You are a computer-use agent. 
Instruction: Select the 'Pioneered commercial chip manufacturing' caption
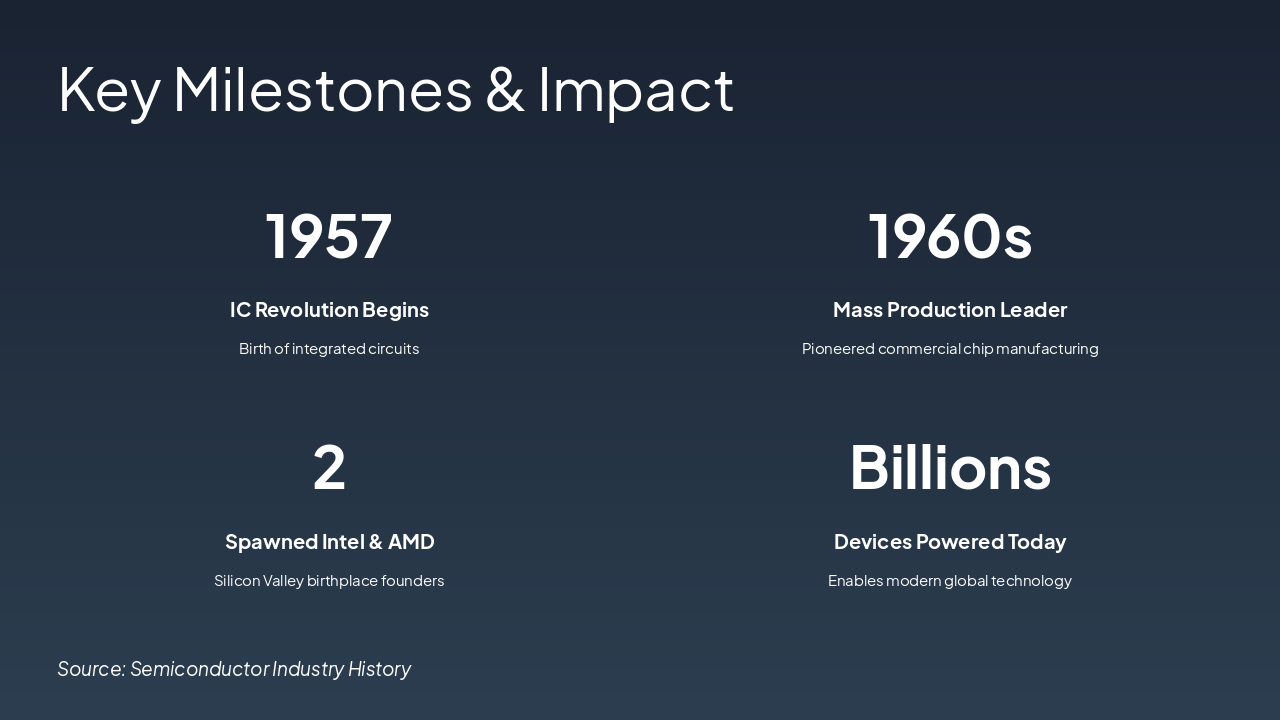coord(950,349)
